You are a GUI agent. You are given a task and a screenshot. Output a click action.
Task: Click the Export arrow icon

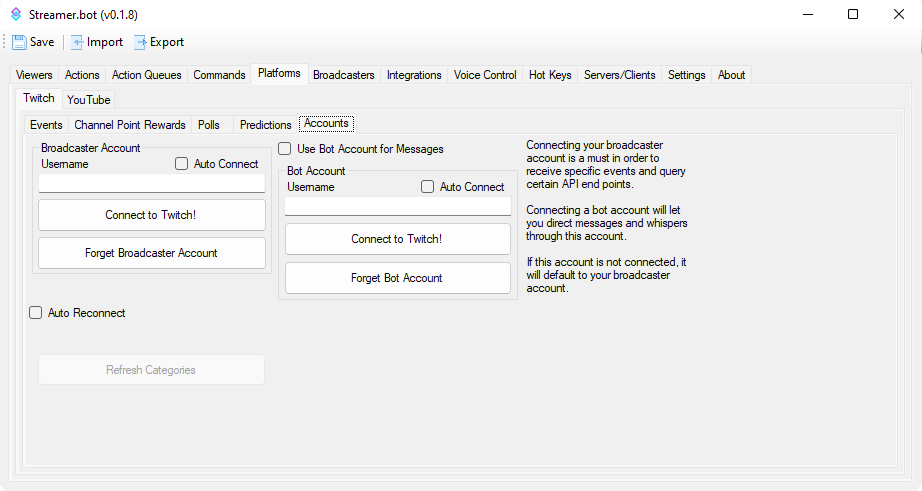[140, 42]
